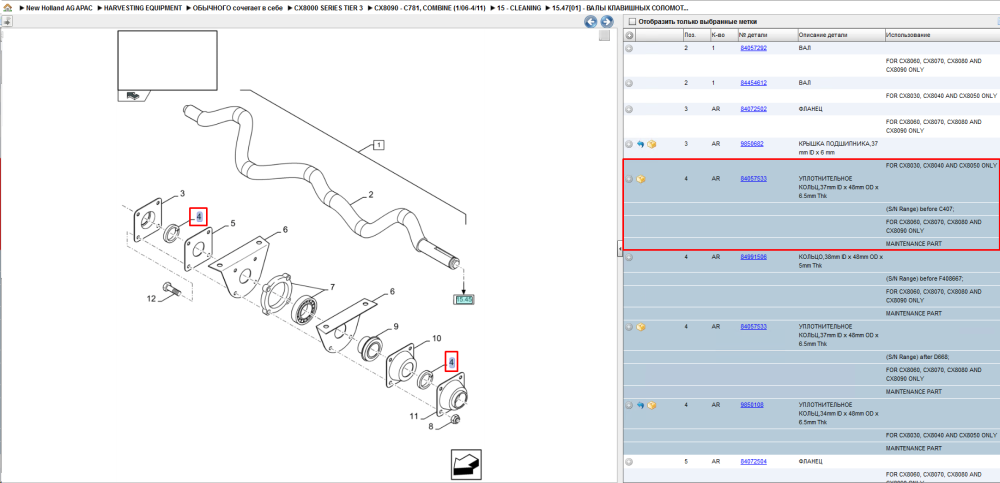Screen dimensions: 1000x483
Task: Open part number link 84072592
Action: point(753,109)
